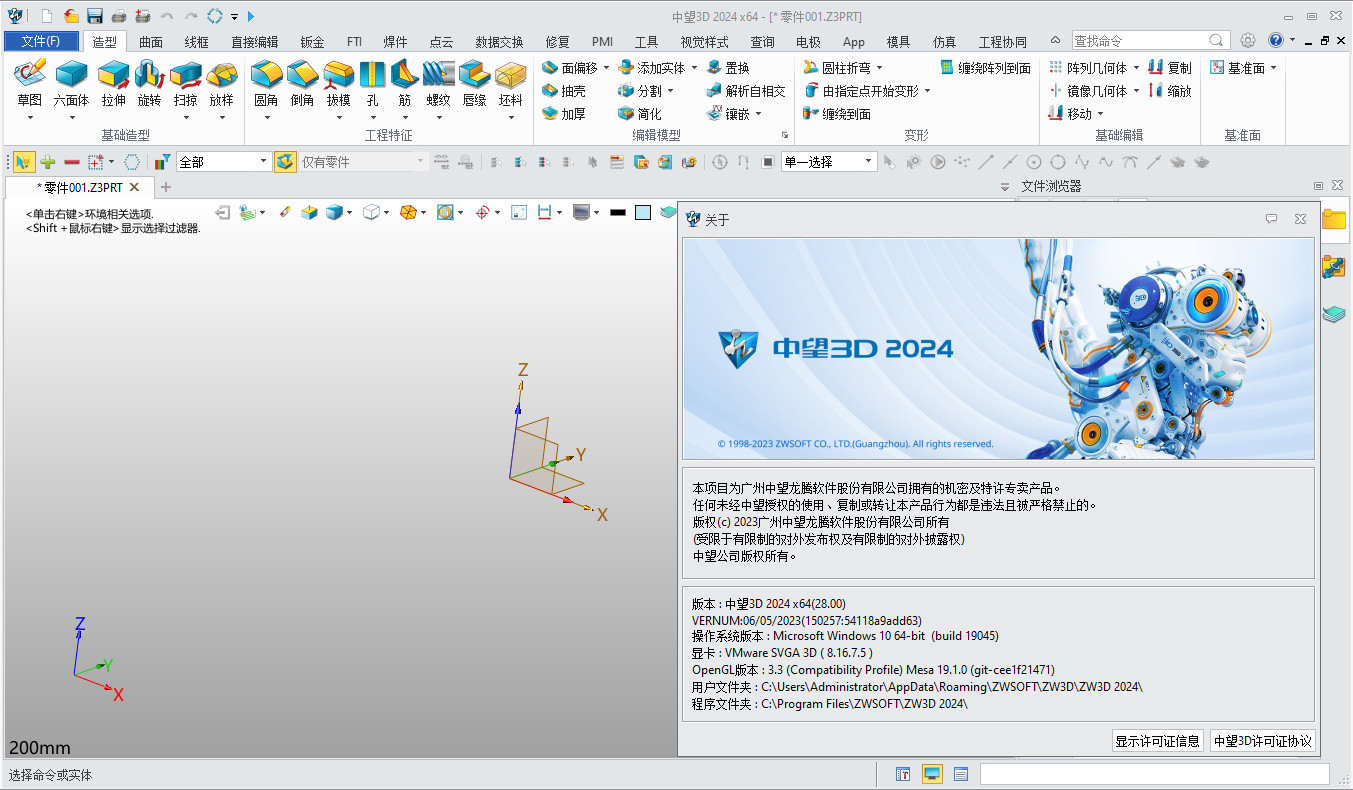Open the 文件(F) menu

click(41, 42)
